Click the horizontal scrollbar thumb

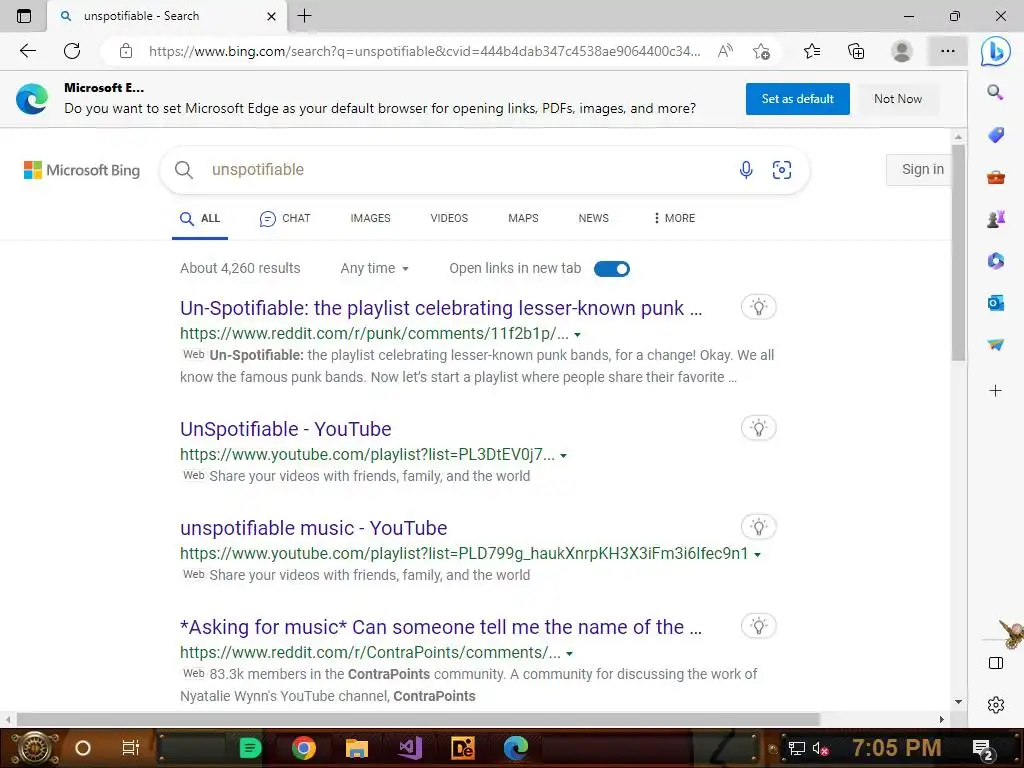point(418,720)
